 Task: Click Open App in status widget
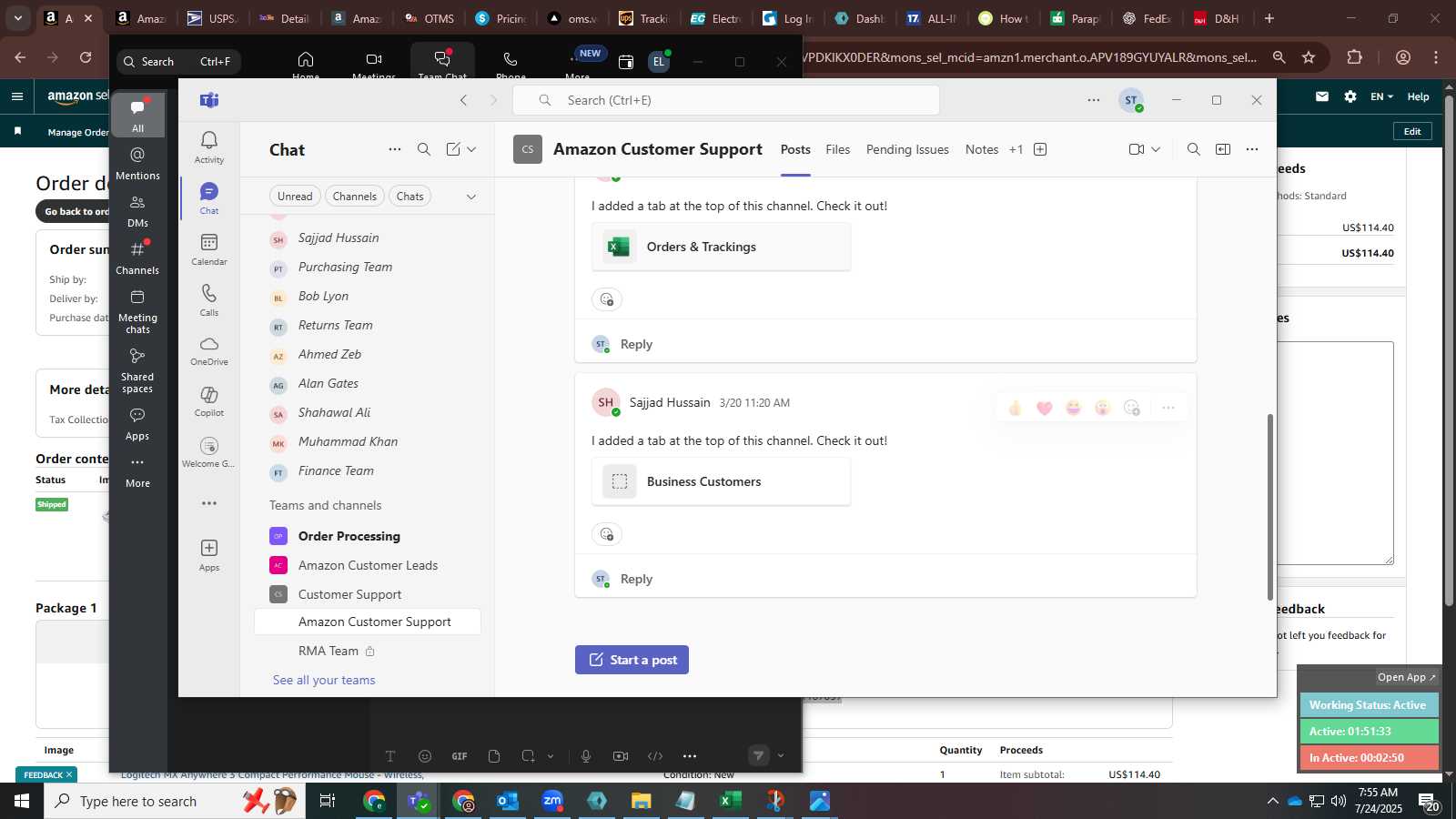pos(1406,677)
